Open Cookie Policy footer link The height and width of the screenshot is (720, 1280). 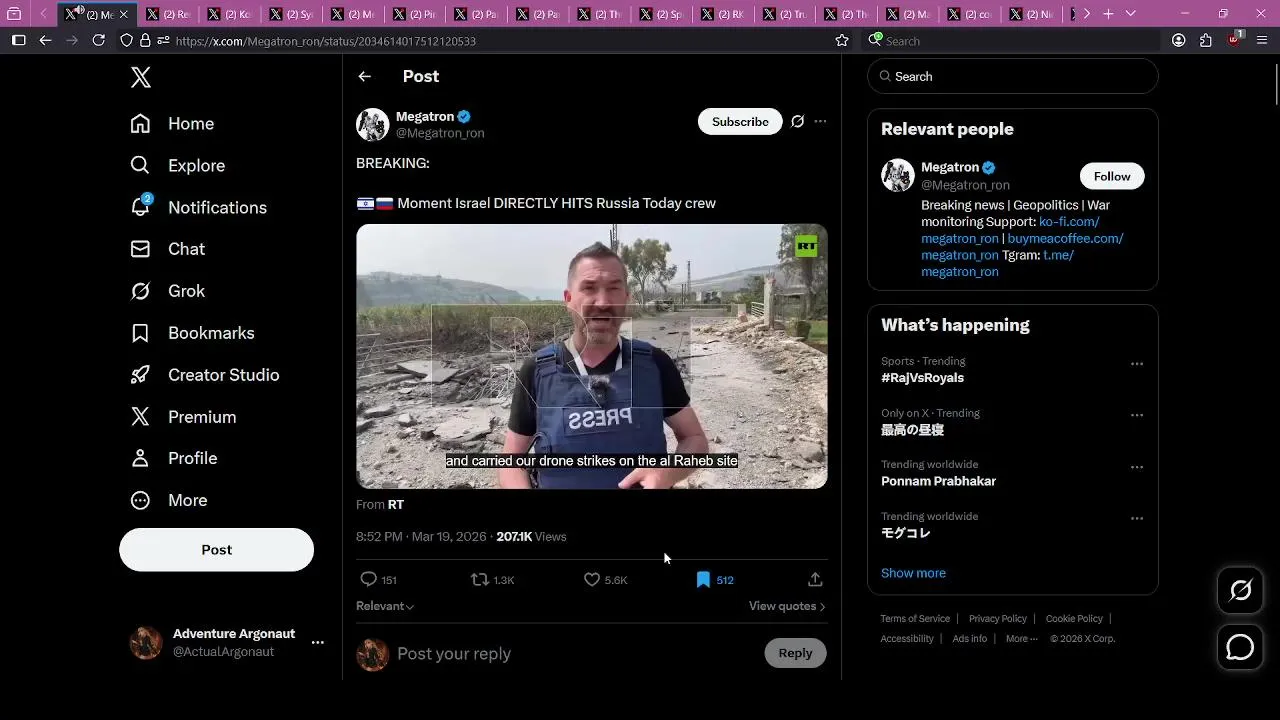coord(1074,619)
